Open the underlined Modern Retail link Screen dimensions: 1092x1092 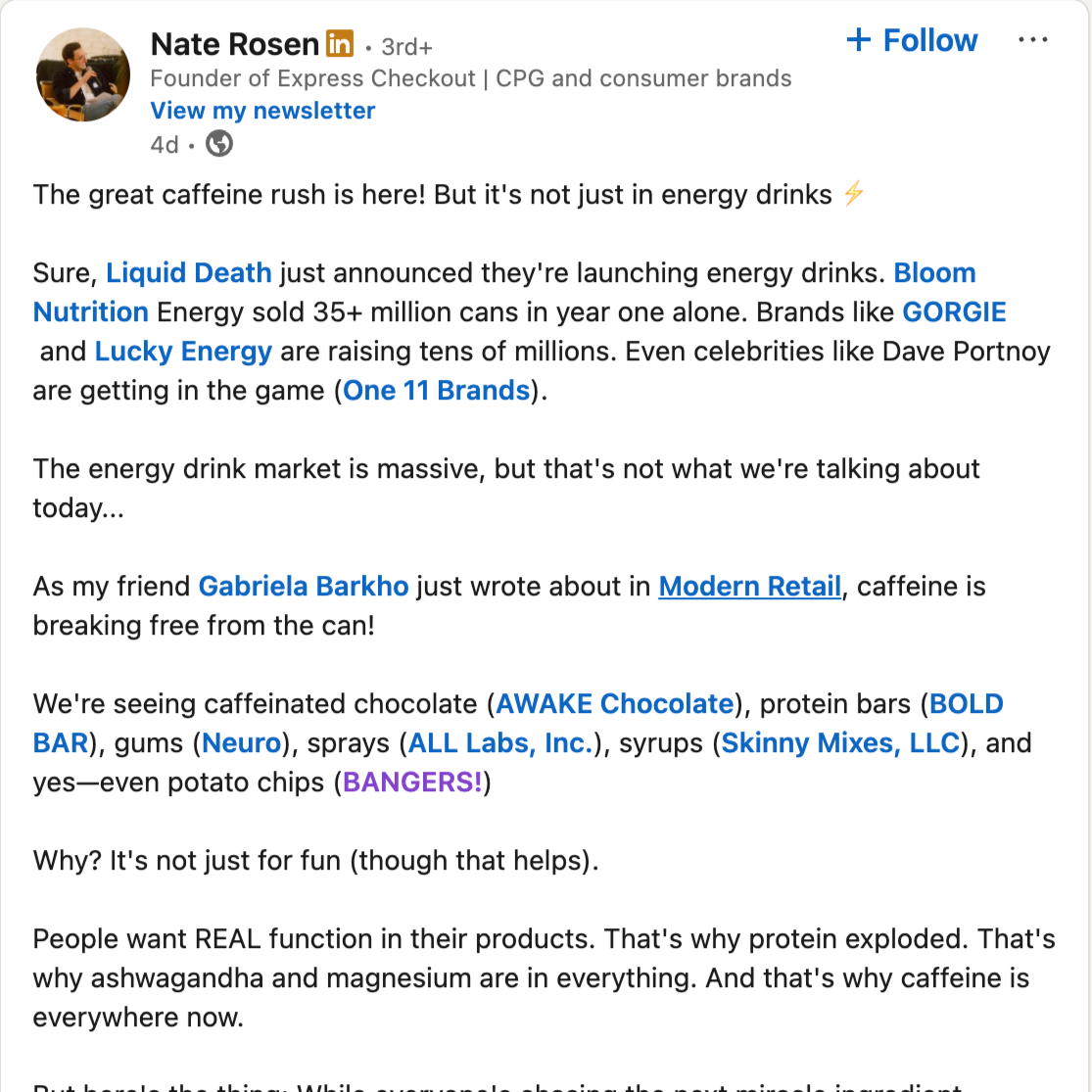tap(750, 587)
